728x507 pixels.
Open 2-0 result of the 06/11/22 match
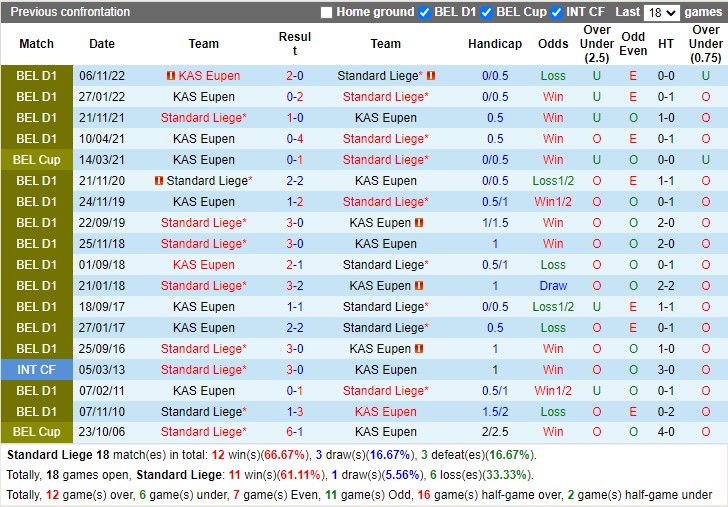295,76
